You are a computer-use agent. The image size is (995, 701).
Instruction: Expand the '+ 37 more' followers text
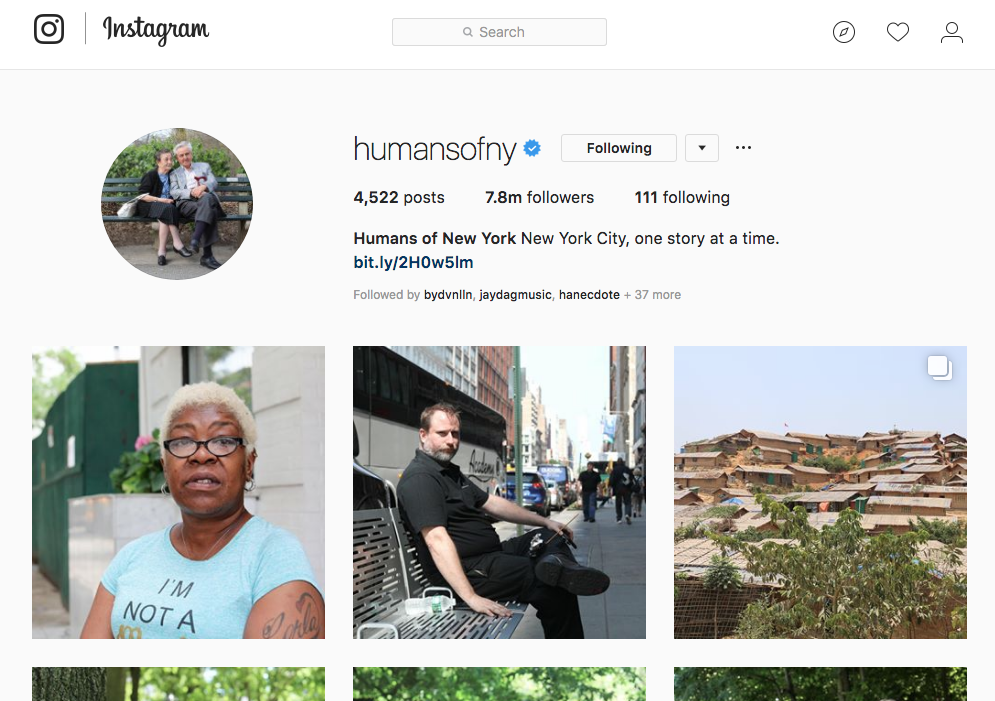pos(652,294)
